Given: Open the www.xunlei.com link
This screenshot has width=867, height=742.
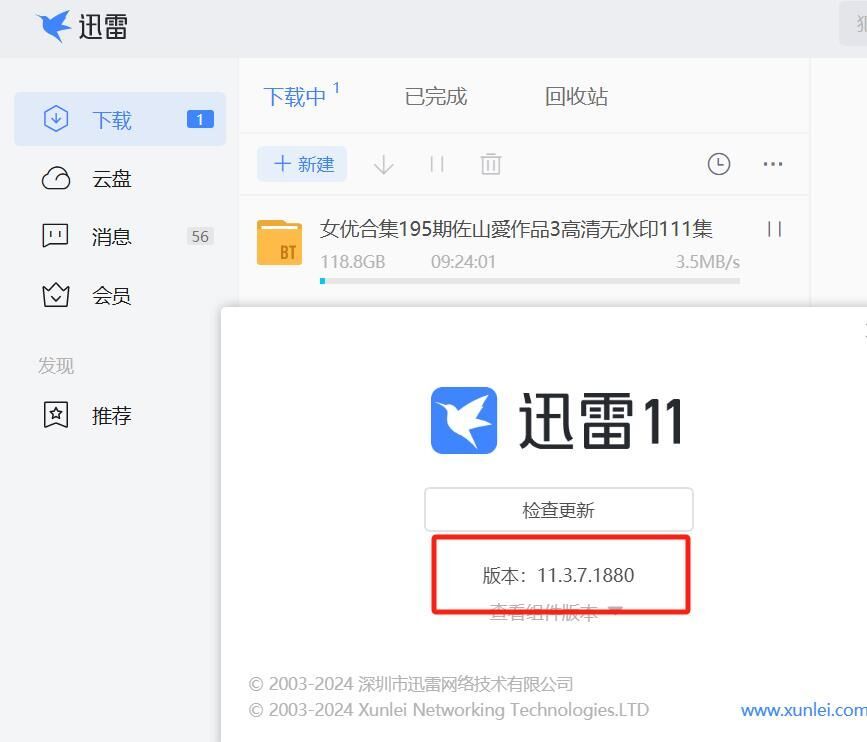Looking at the screenshot, I should click(802, 710).
